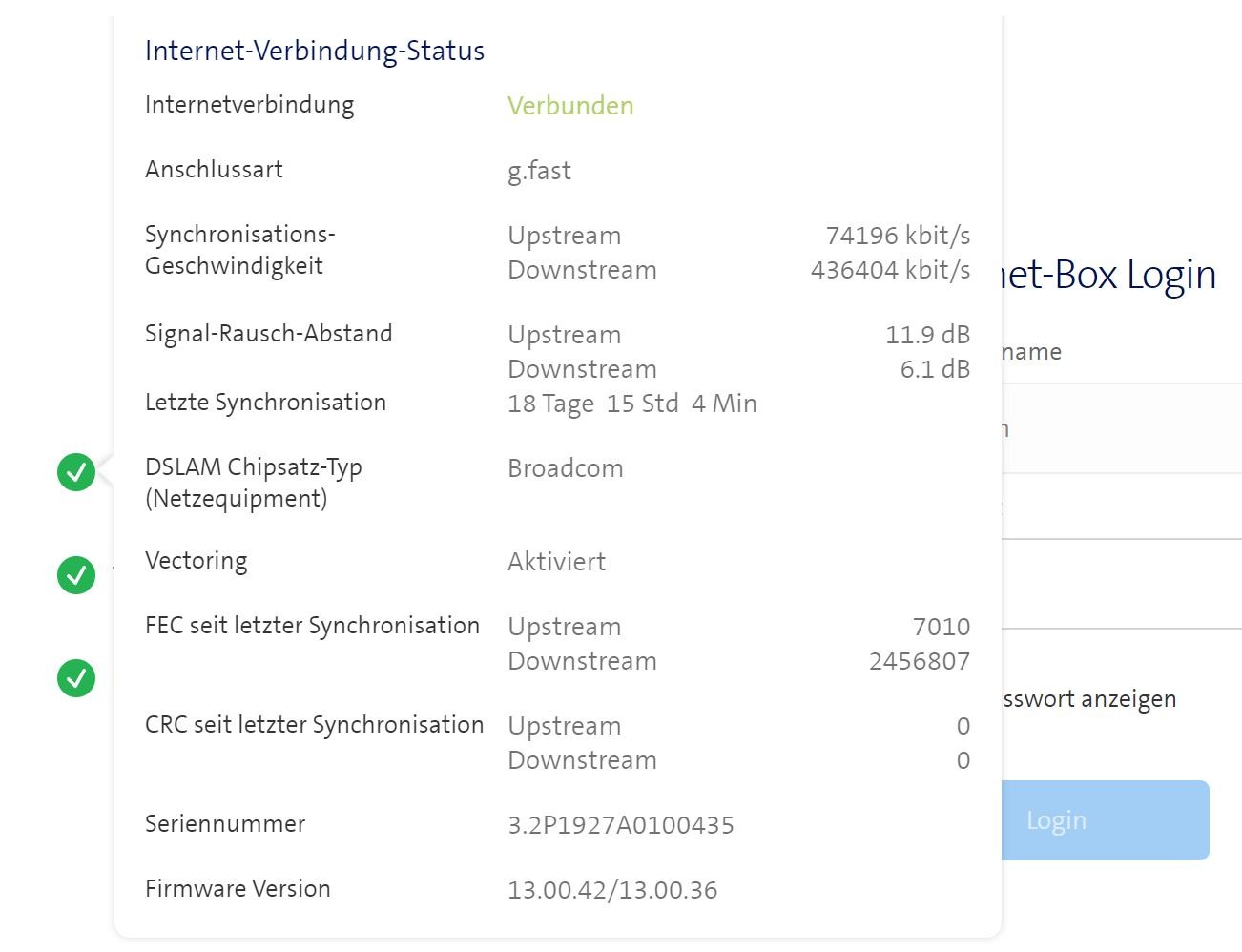Click the username input field
Image resolution: width=1242 pixels, height=952 pixels.
(x=1116, y=428)
